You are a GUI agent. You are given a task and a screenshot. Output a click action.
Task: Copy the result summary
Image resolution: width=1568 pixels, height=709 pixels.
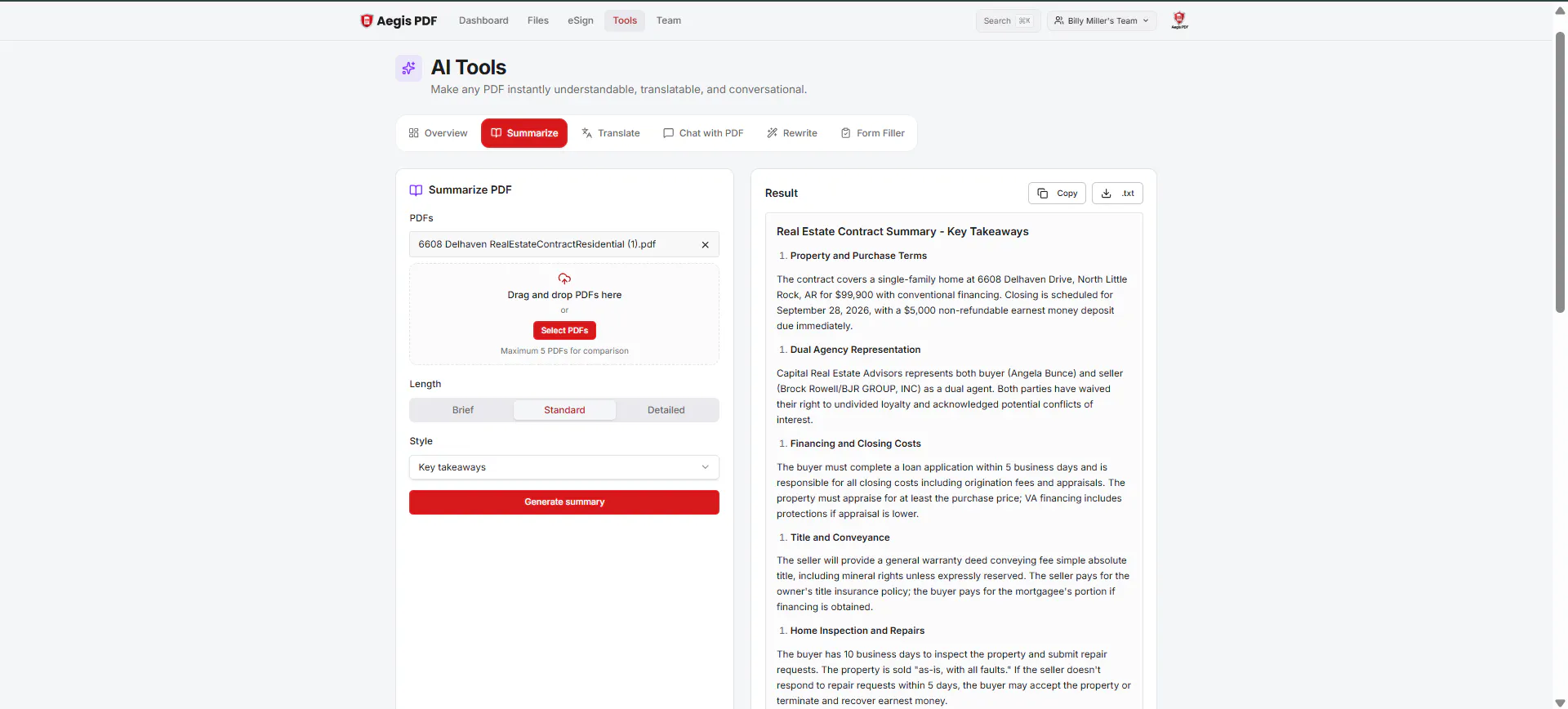click(x=1057, y=194)
